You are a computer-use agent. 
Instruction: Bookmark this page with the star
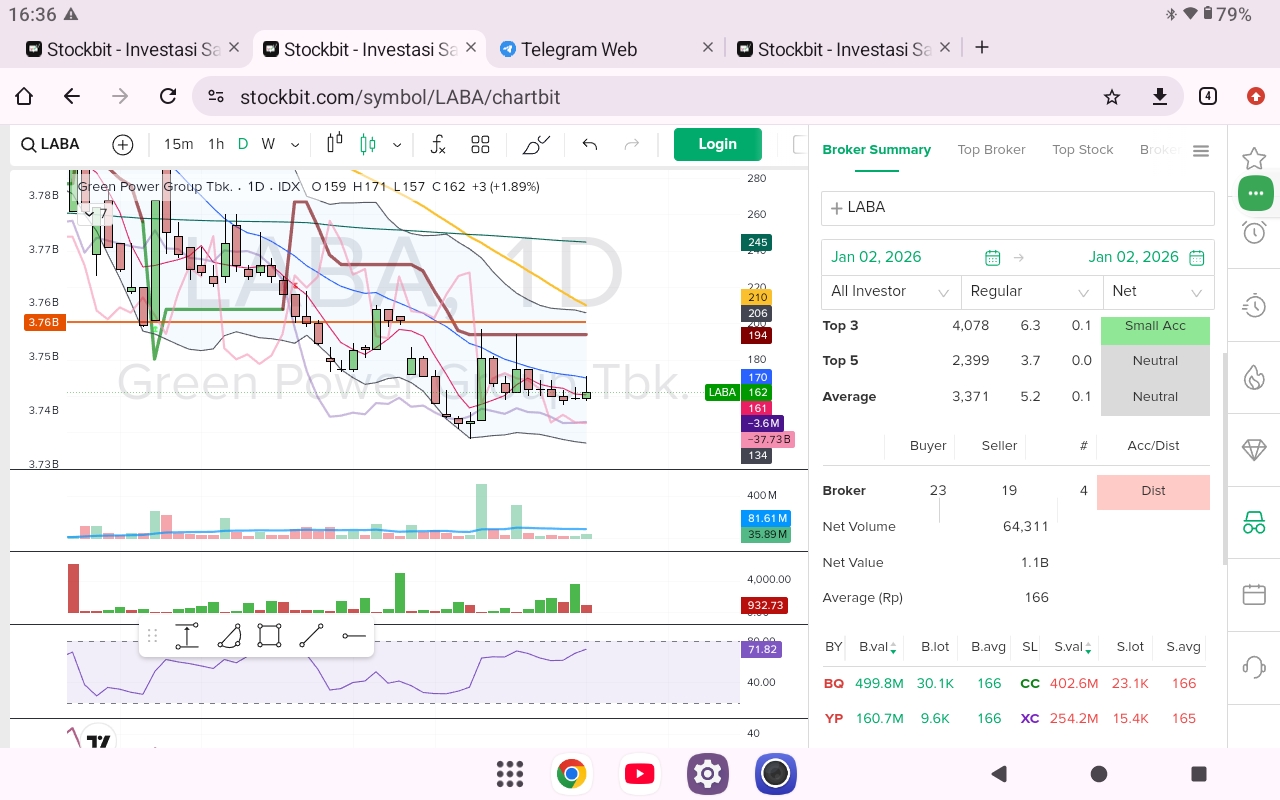coord(1112,97)
